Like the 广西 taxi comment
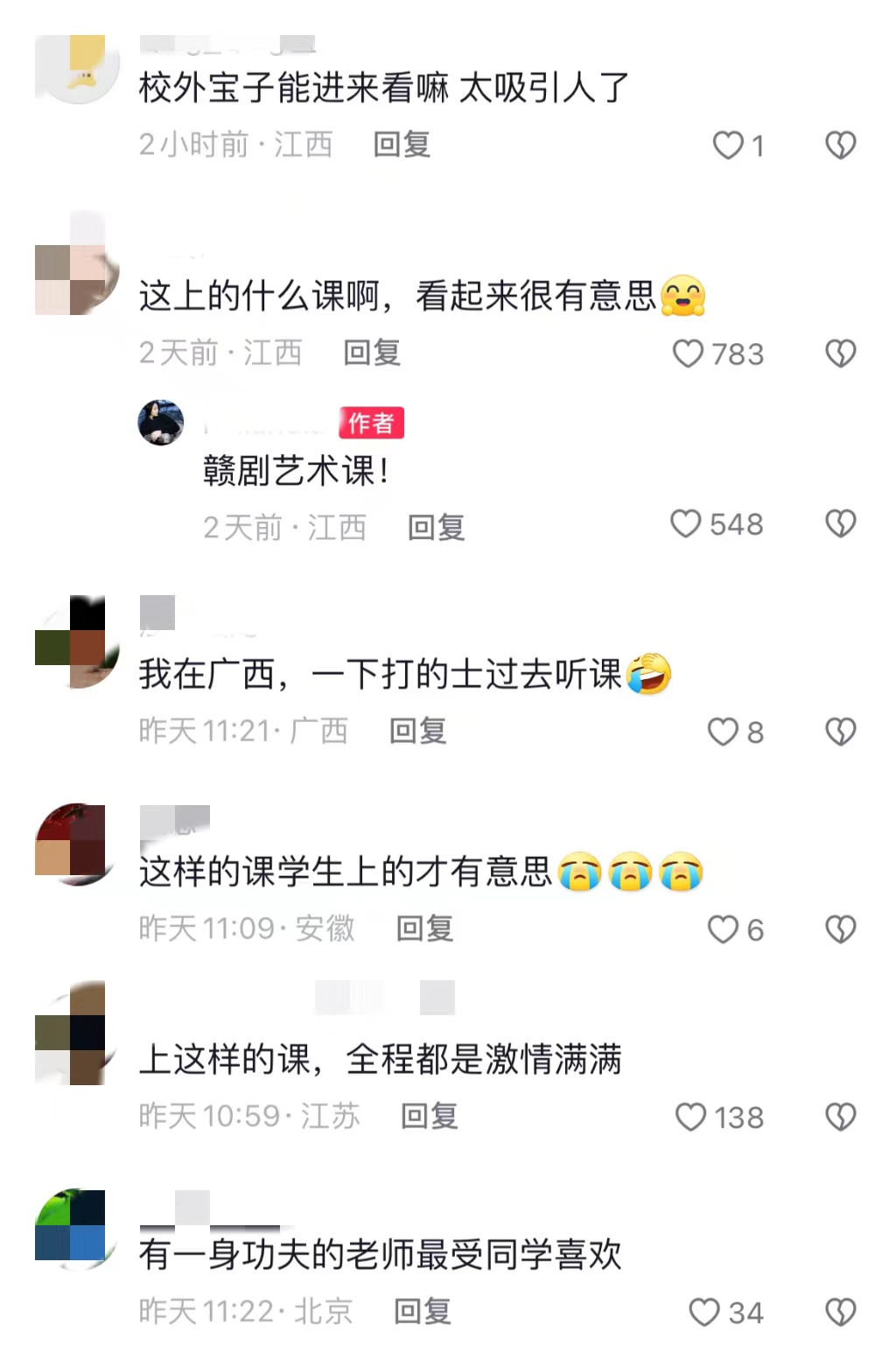The image size is (896, 1360). [723, 732]
